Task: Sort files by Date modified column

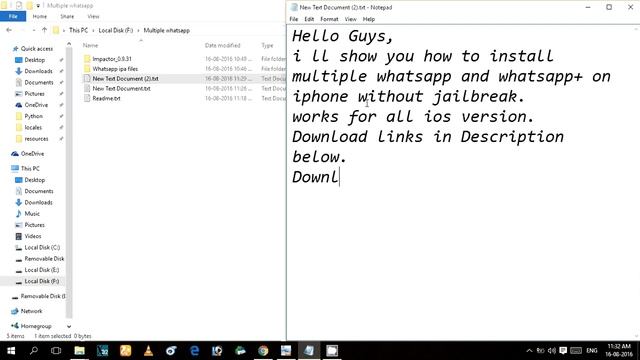Action: coord(222,45)
